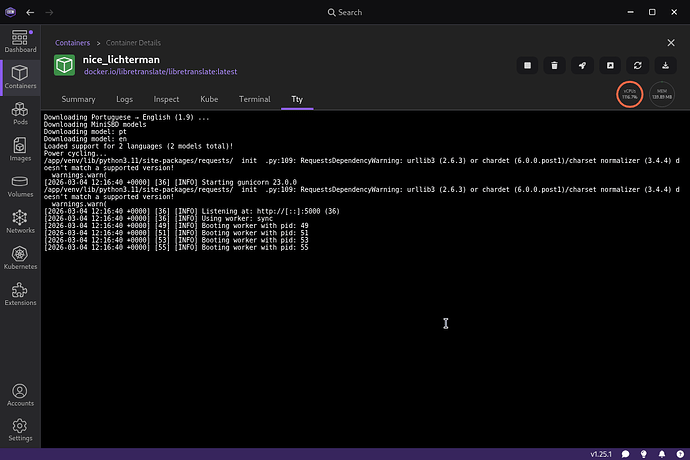Click the vCPUs usage gauge
This screenshot has height=460, width=690.
pos(630,94)
